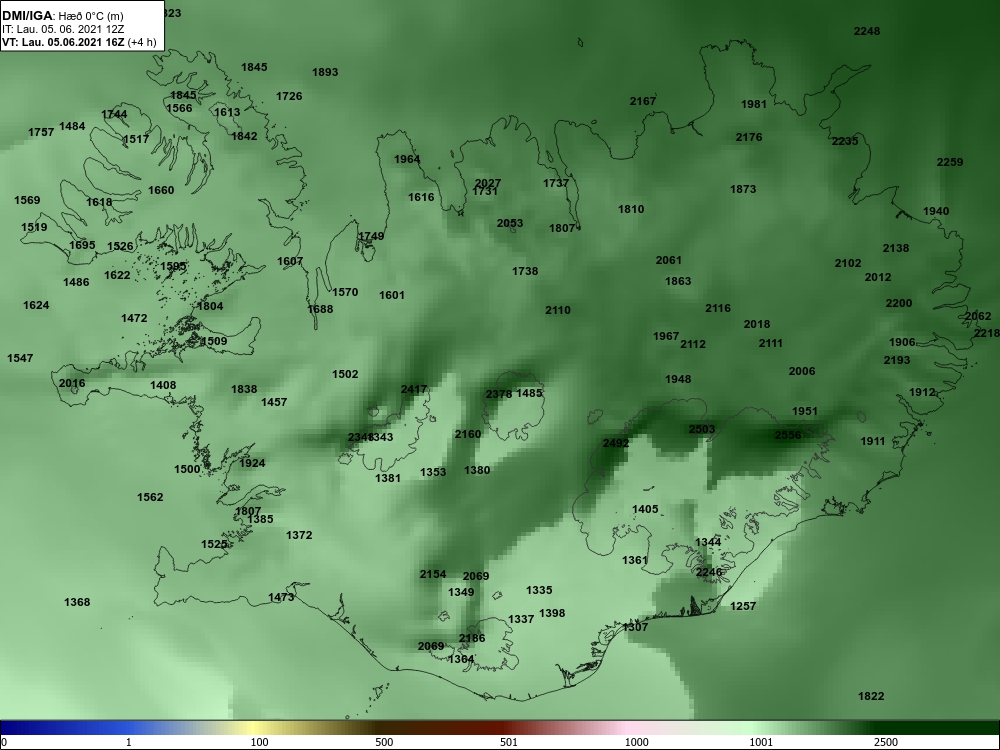Click the map value 1893
Image resolution: width=1000 pixels, height=750 pixels.
[x=325, y=72]
